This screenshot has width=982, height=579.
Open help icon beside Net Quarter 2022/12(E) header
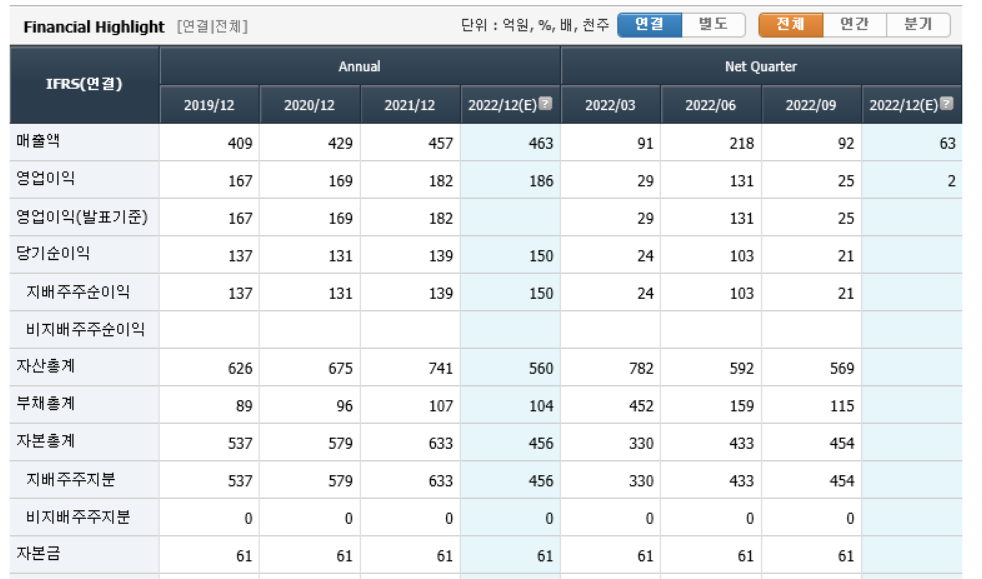pos(946,103)
